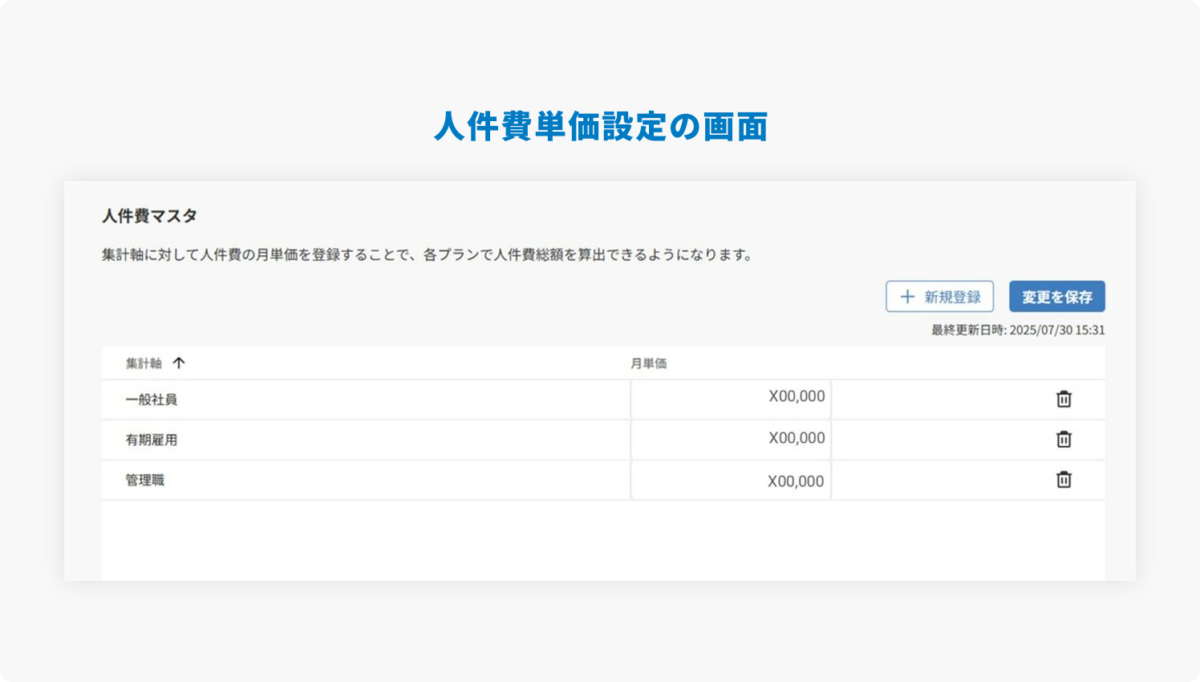Click the 最終更新日時 timestamp text
Image resolution: width=1200 pixels, height=682 pixels.
[x=1018, y=330]
